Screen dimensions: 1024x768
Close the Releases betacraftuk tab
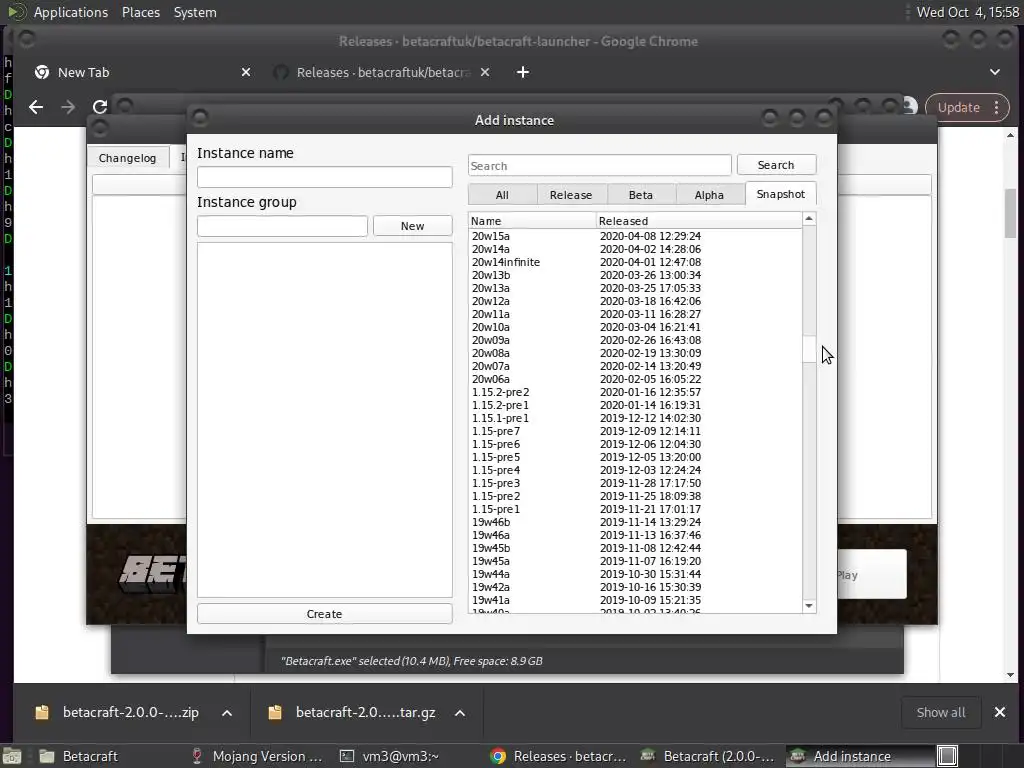[485, 72]
